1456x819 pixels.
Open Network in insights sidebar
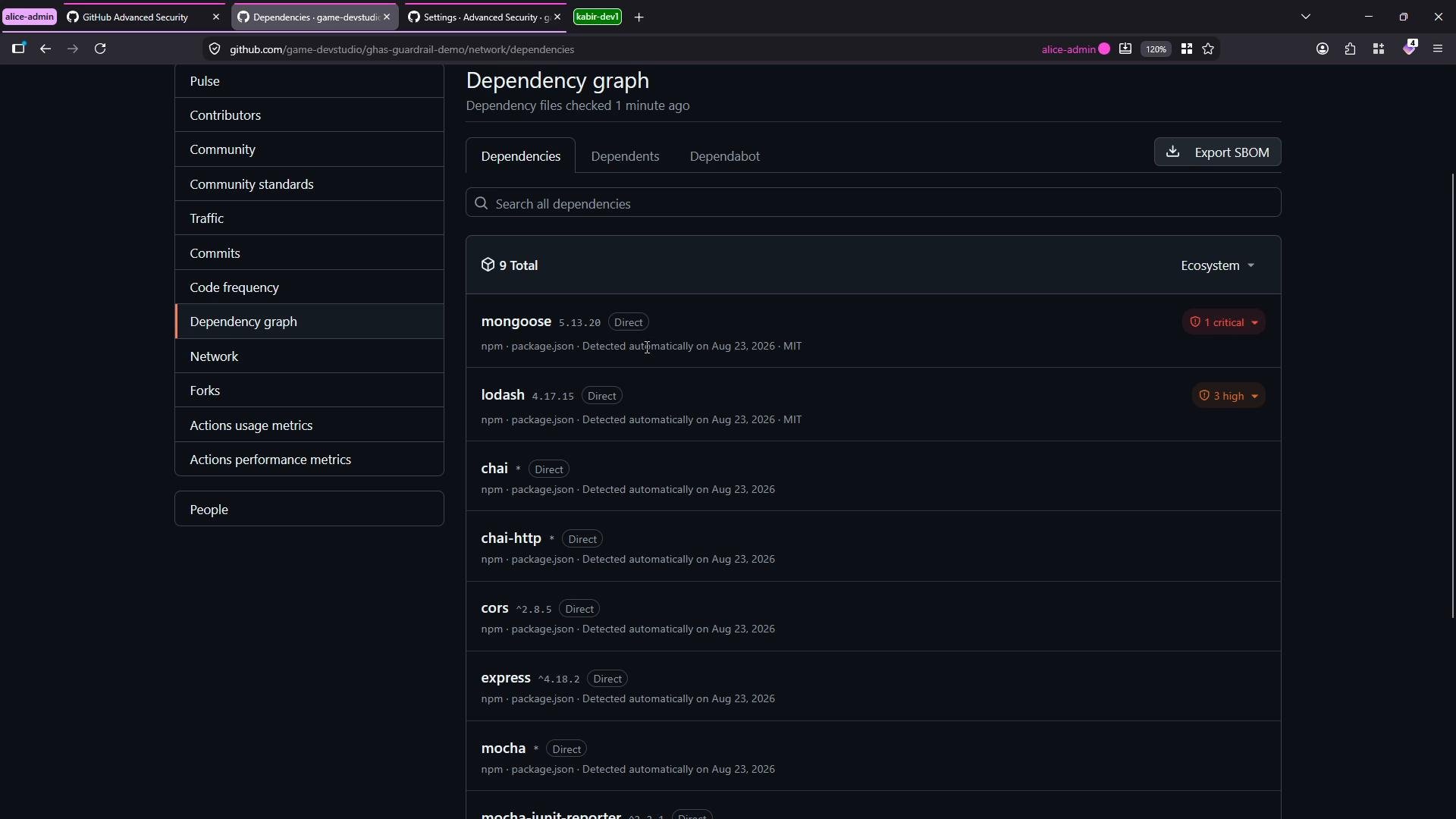(x=309, y=356)
